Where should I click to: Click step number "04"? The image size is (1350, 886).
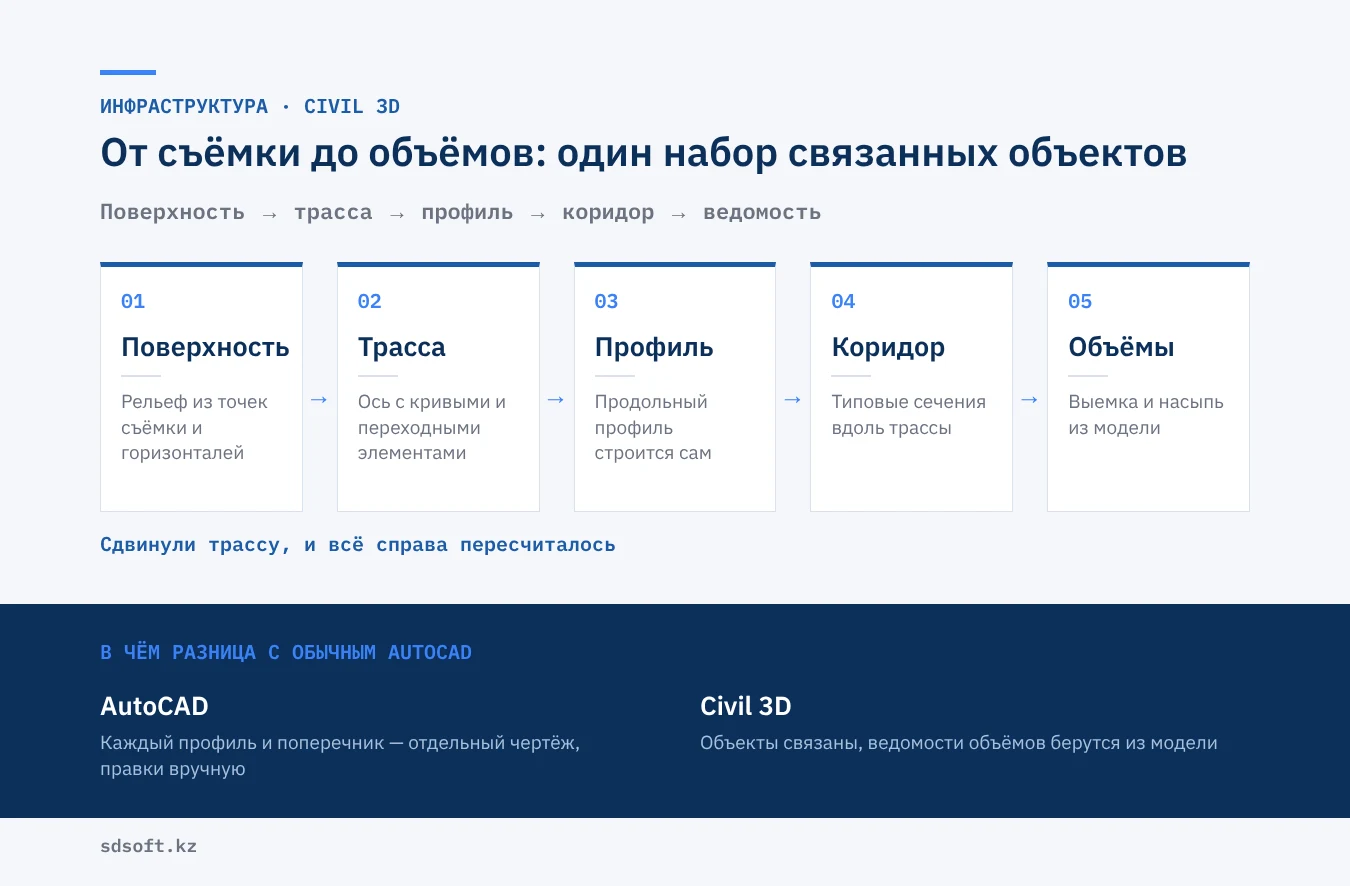pyautogui.click(x=844, y=301)
